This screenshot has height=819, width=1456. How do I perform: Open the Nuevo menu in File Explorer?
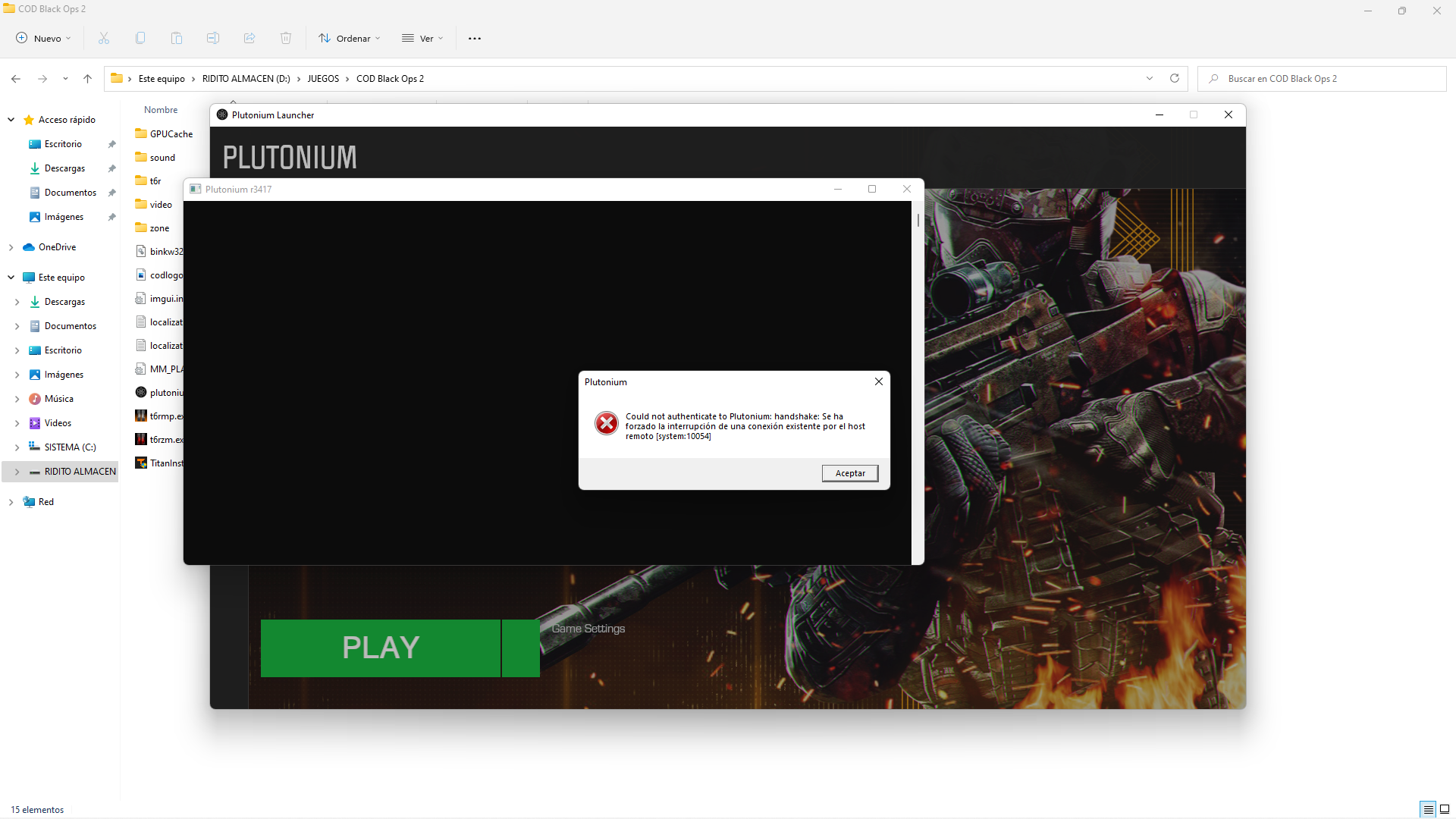43,38
